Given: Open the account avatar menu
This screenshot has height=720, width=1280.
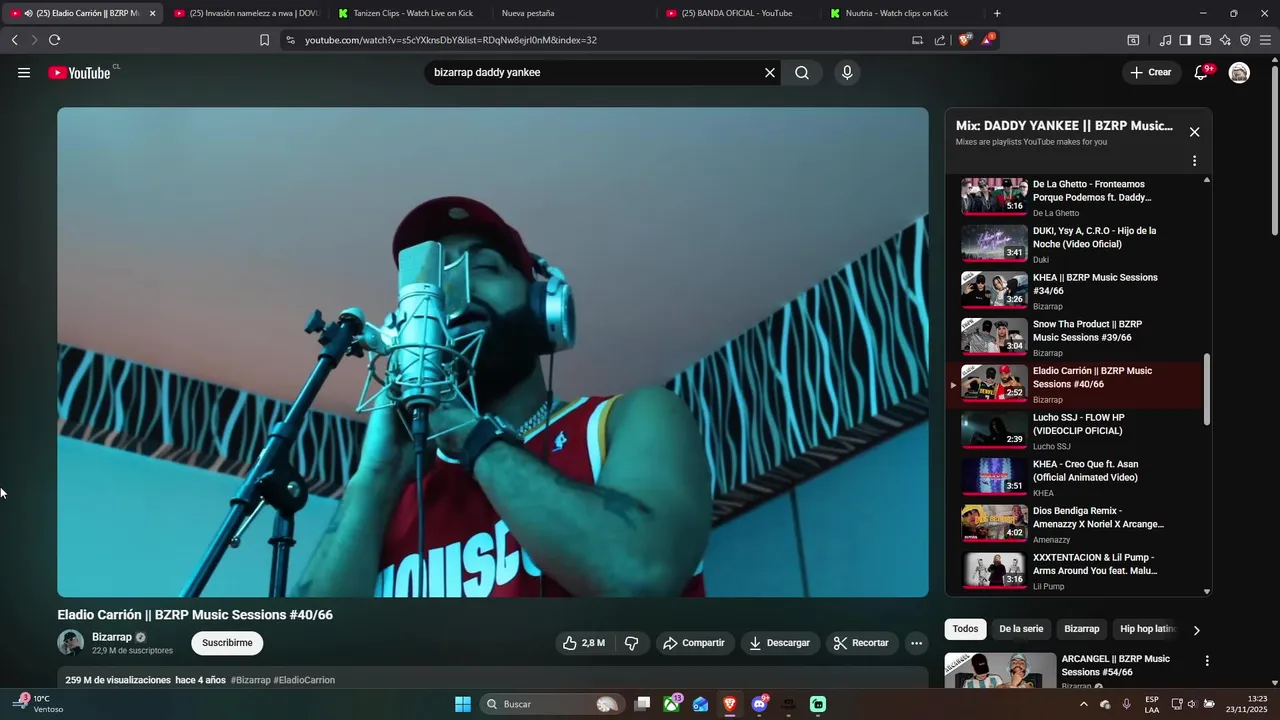Looking at the screenshot, I should pyautogui.click(x=1239, y=73).
